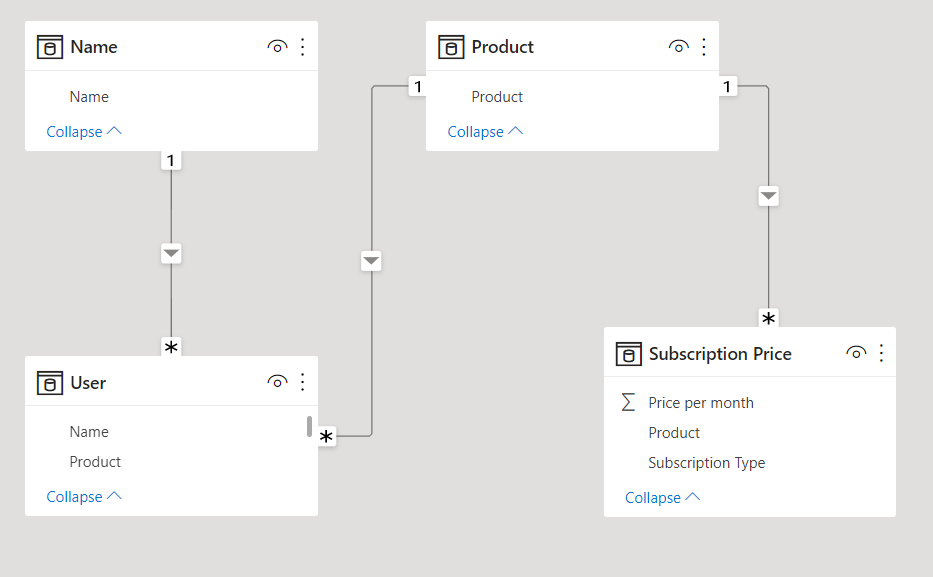
Task: Click the 1 marker left of Product table
Action: (418, 87)
